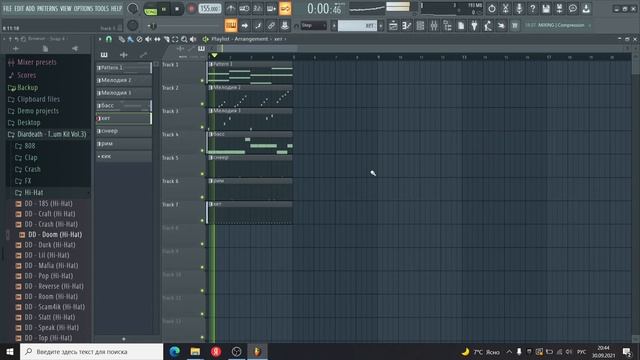Expand the Clap folder in browser
This screenshot has width=640, height=360.
[31, 158]
